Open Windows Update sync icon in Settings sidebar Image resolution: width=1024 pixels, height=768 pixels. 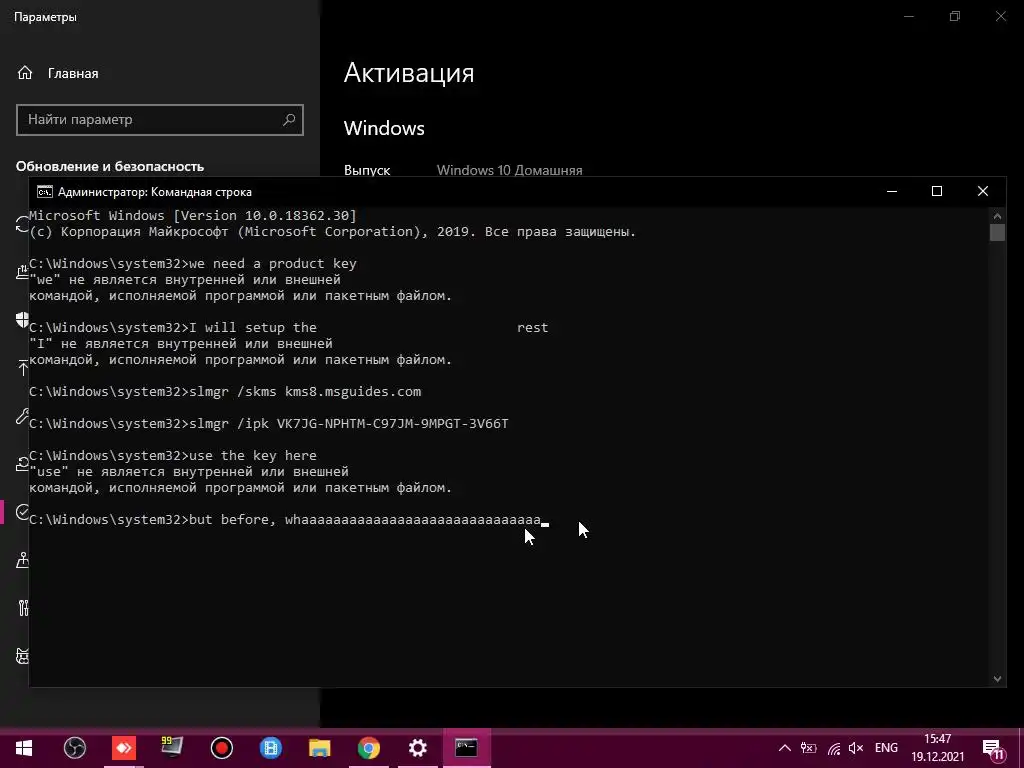22,224
